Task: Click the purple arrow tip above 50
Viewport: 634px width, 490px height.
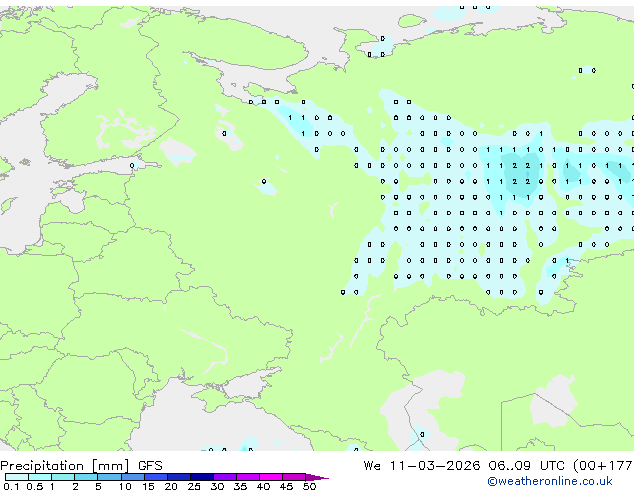Action: tap(317, 477)
